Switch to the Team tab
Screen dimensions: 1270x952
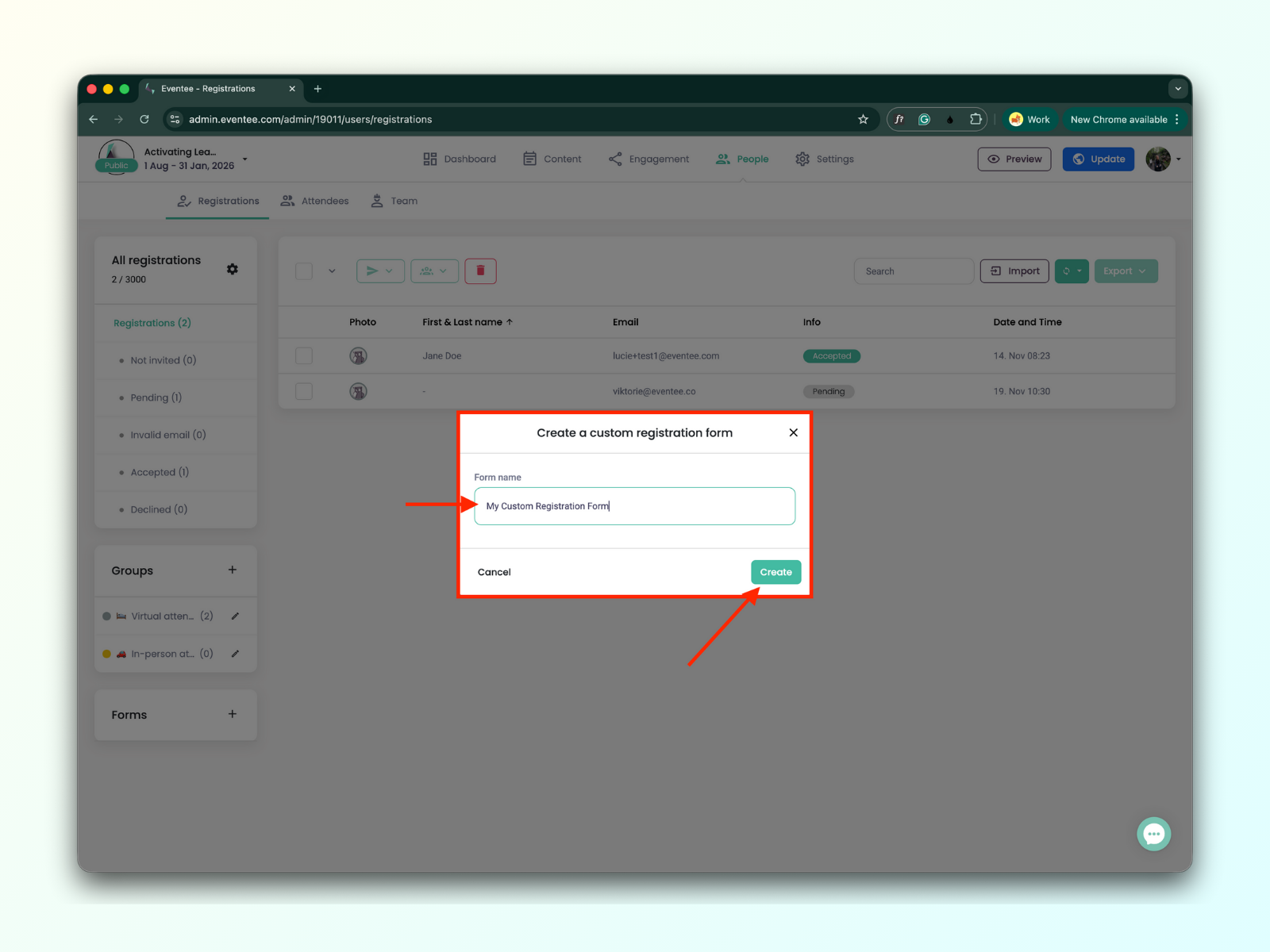coord(394,202)
